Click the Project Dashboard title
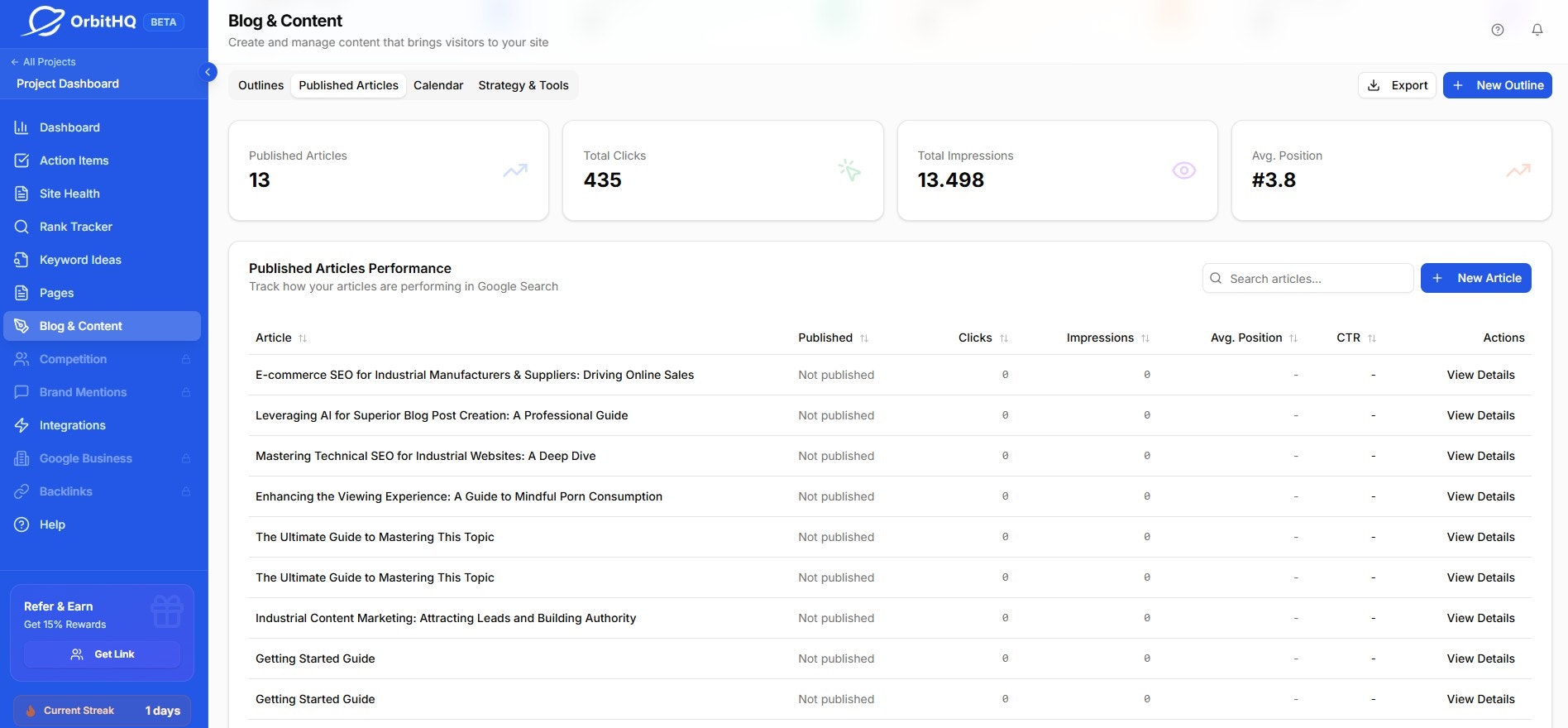The image size is (1568, 728). coord(68,84)
